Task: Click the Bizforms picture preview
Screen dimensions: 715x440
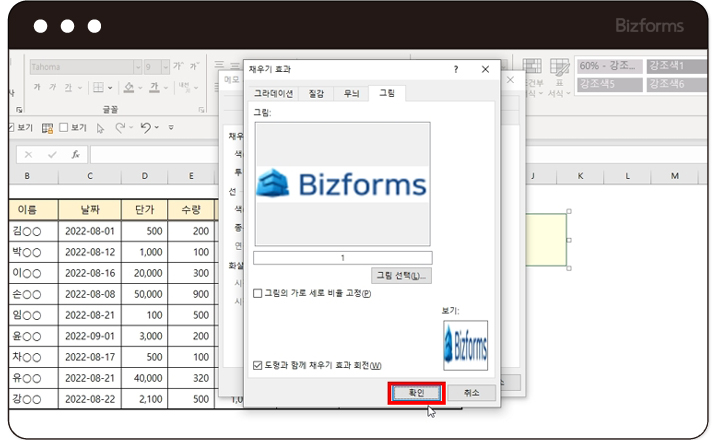Action: (342, 184)
